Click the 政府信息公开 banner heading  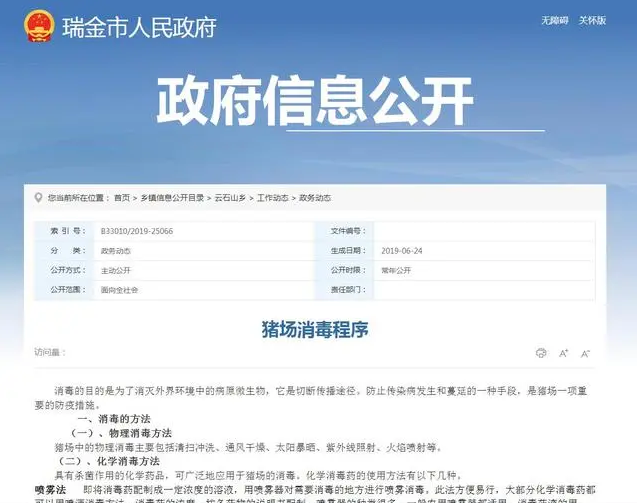pyautogui.click(x=315, y=100)
